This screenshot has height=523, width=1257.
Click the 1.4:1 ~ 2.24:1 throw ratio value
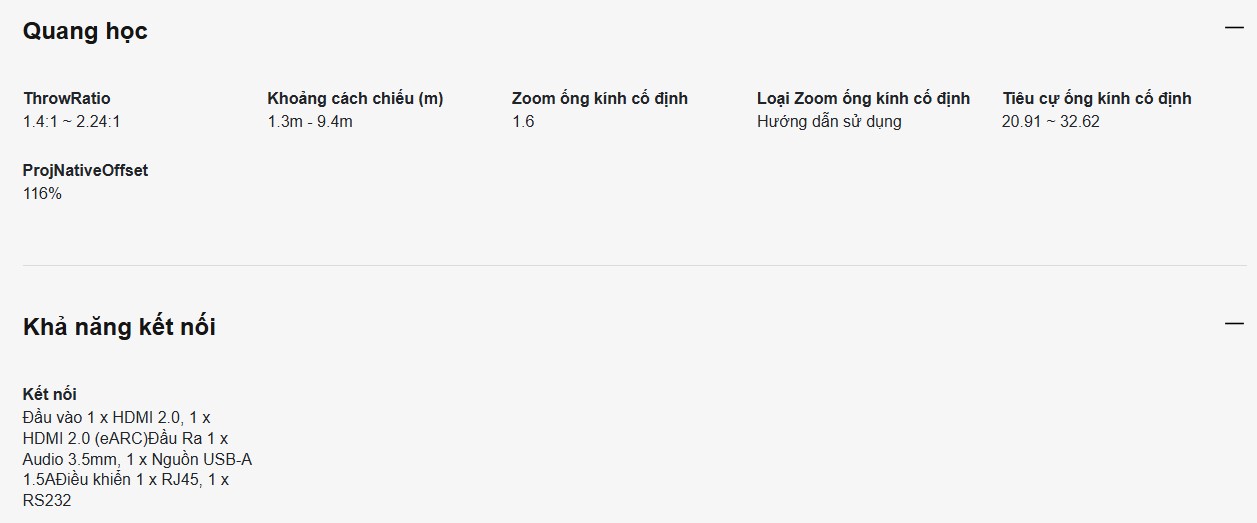point(72,122)
